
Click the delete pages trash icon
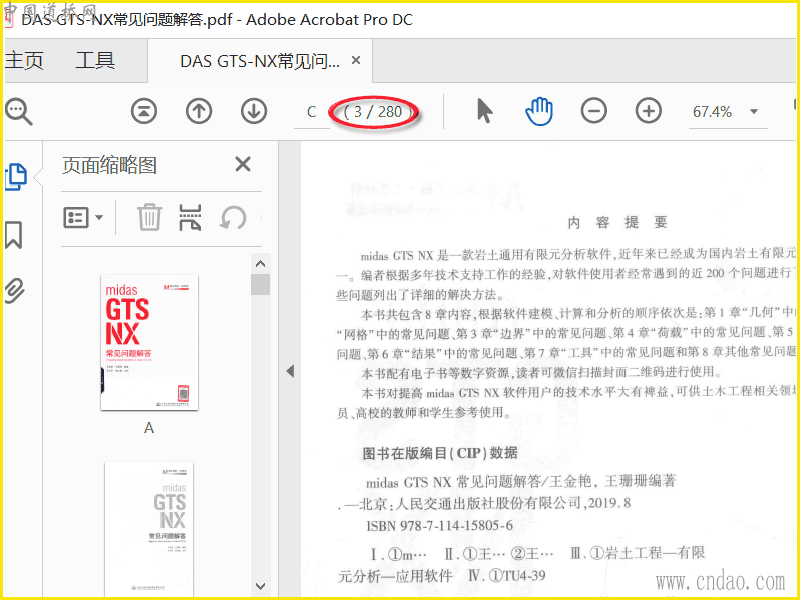(x=149, y=218)
